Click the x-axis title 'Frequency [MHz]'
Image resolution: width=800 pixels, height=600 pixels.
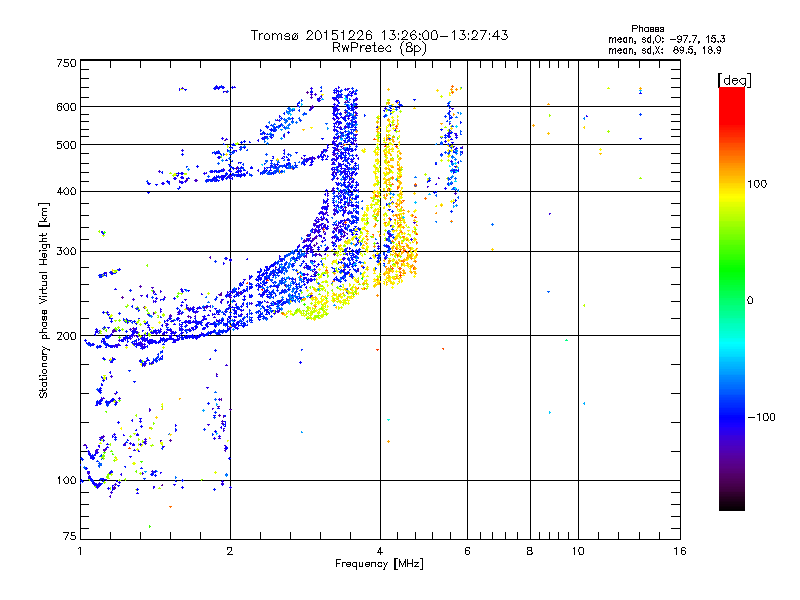point(379,564)
